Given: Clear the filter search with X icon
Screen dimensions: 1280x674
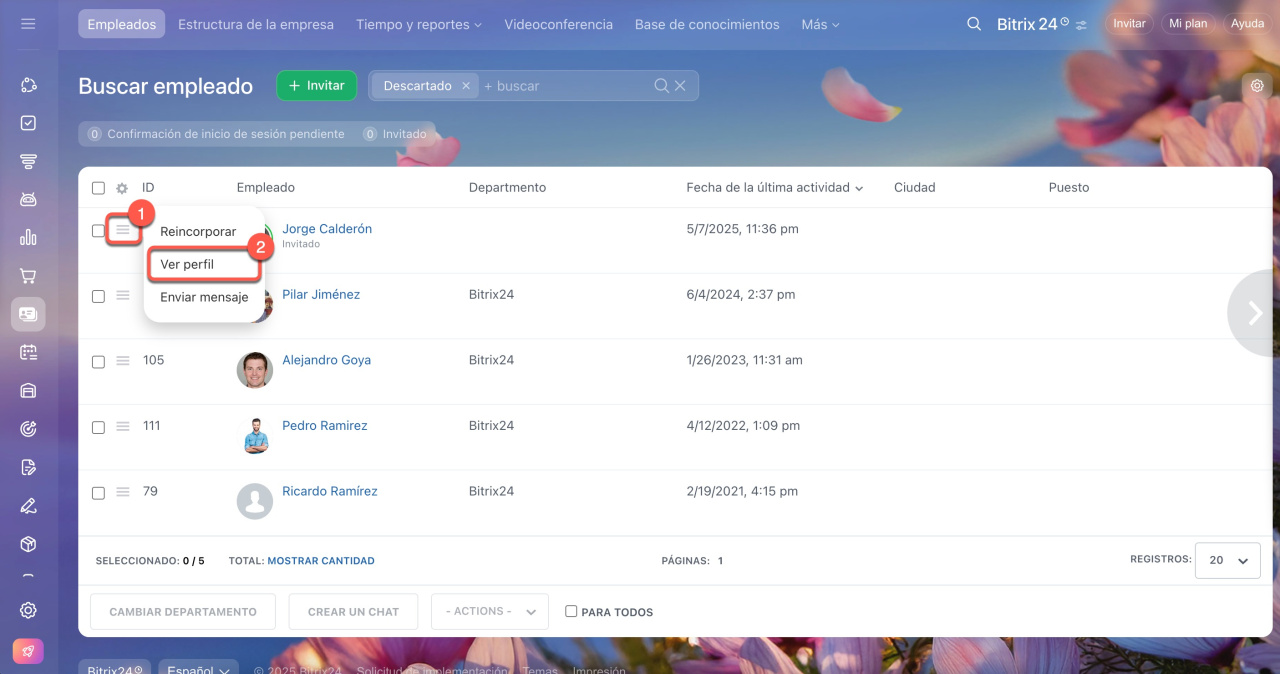Looking at the screenshot, I should [x=680, y=86].
